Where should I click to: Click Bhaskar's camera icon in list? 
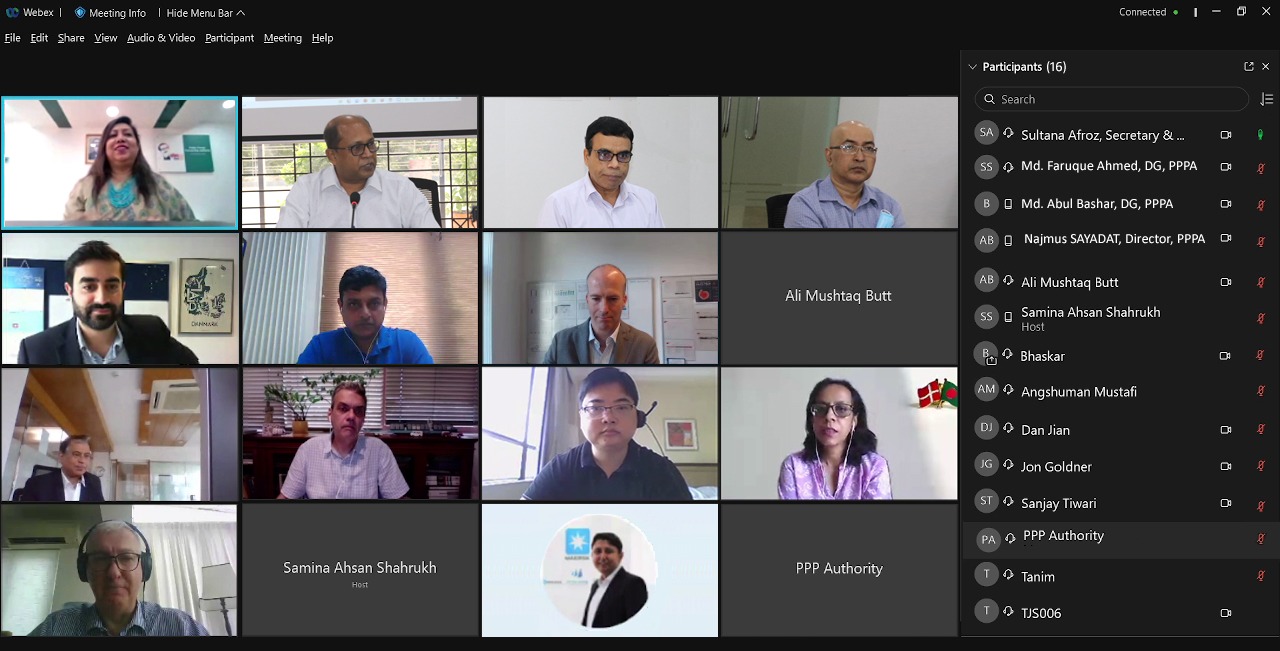[1225, 356]
